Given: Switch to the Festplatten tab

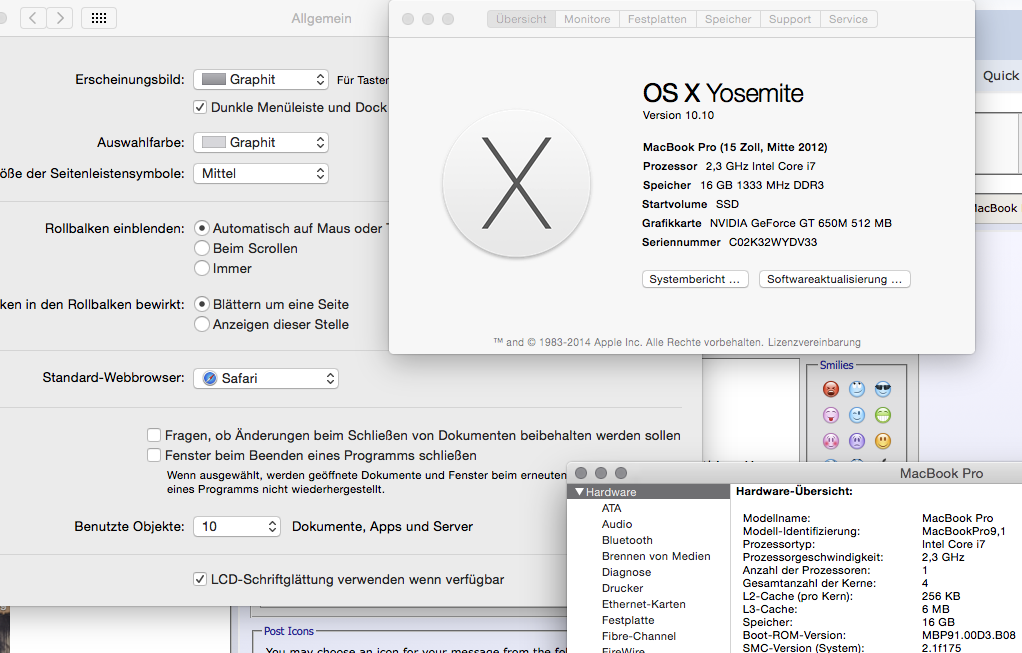Looking at the screenshot, I should [x=657, y=20].
